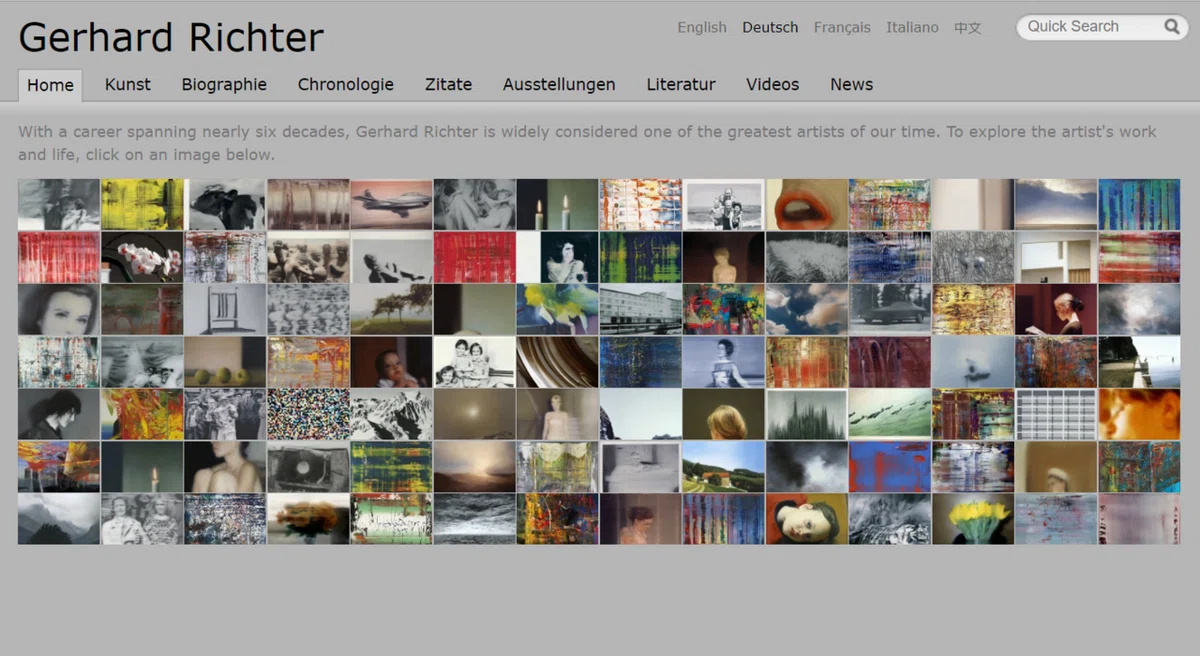Switch site language to Deutsch
This screenshot has width=1200, height=656.
pos(770,28)
